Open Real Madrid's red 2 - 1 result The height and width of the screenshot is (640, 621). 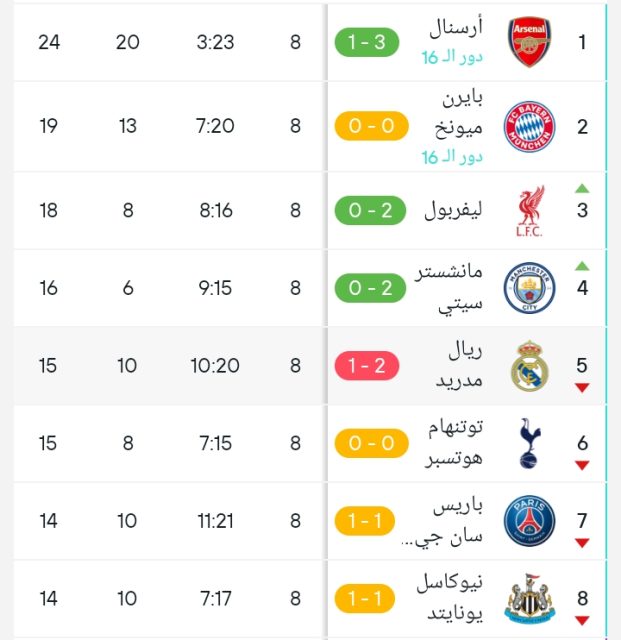pyautogui.click(x=367, y=366)
